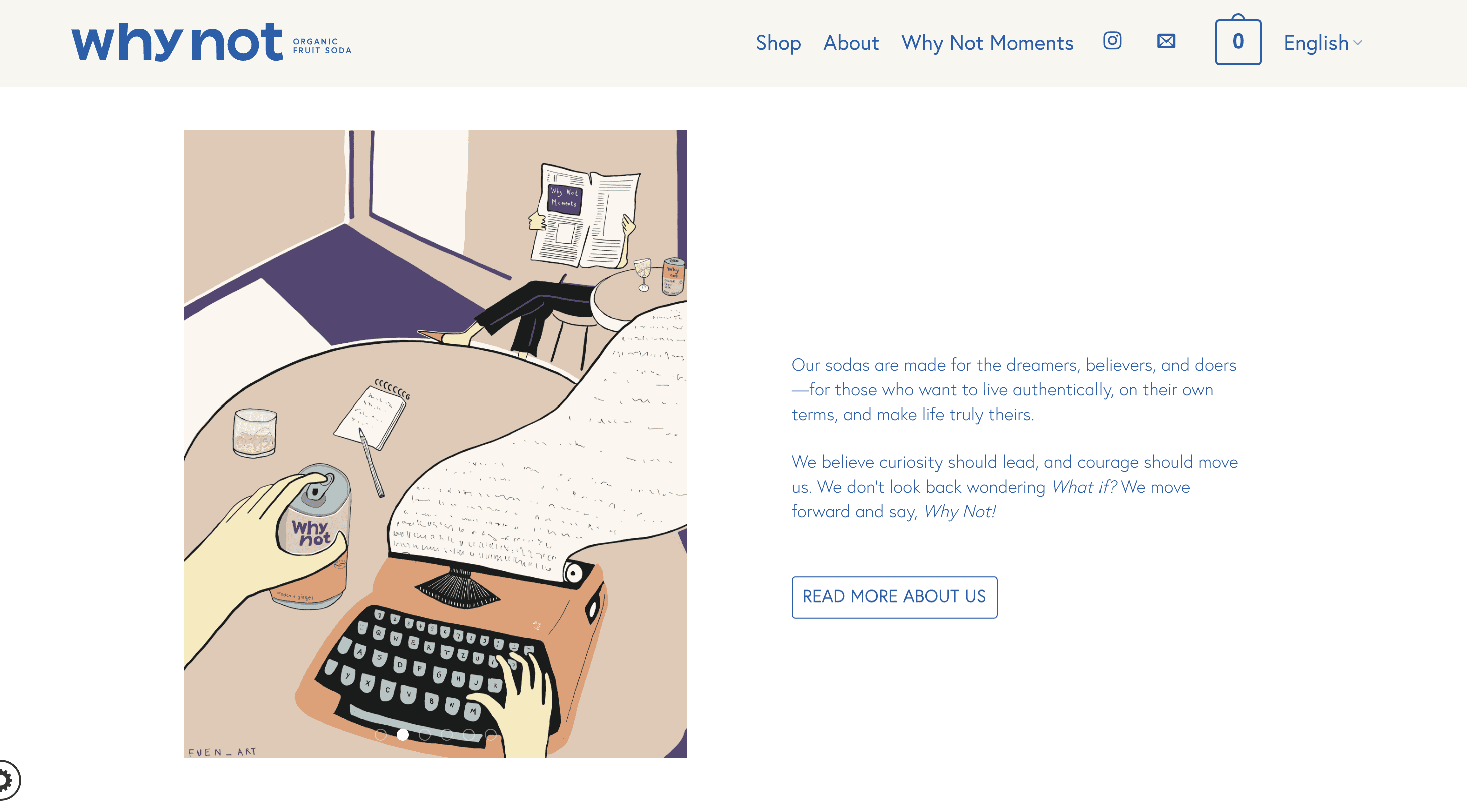Click the dreamers, believers, and doers paragraph
This screenshot has height=812, width=1467.
click(1014, 389)
